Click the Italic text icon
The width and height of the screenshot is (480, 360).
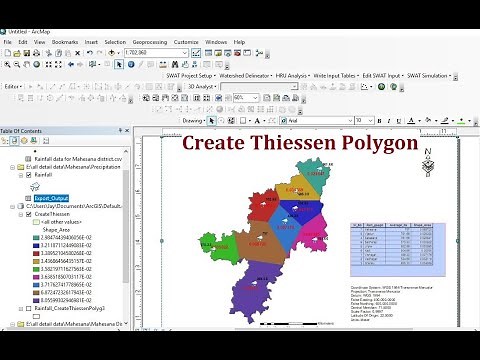pos(389,121)
